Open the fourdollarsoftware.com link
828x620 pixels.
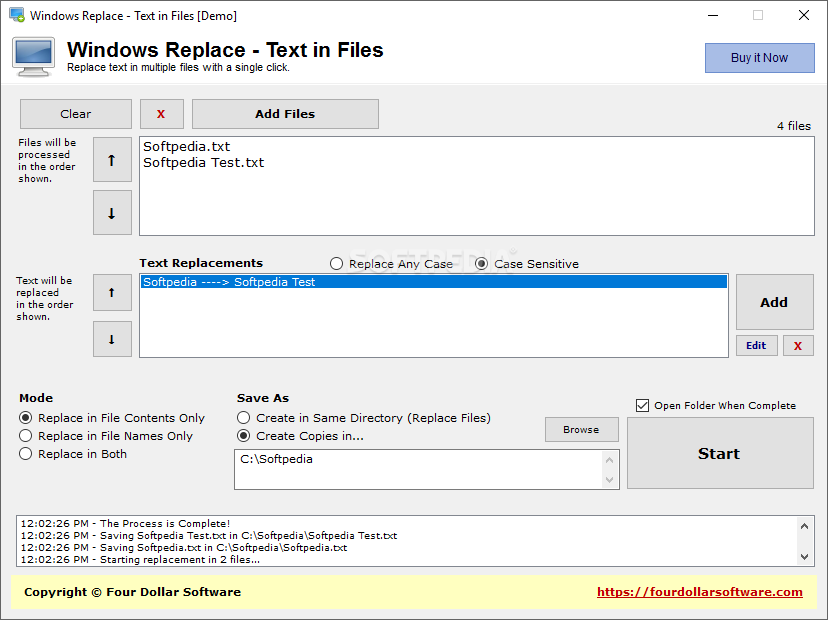(x=699, y=592)
